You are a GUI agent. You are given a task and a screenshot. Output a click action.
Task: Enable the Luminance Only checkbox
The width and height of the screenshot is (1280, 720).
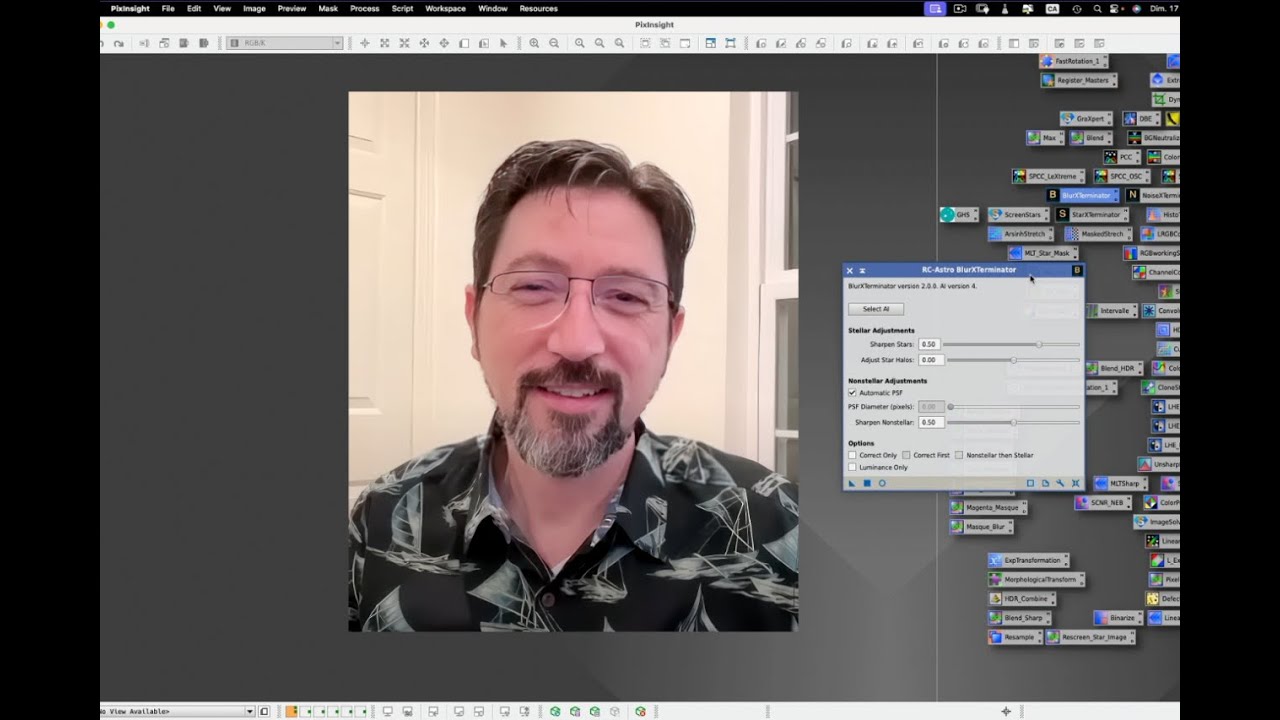pyautogui.click(x=852, y=467)
